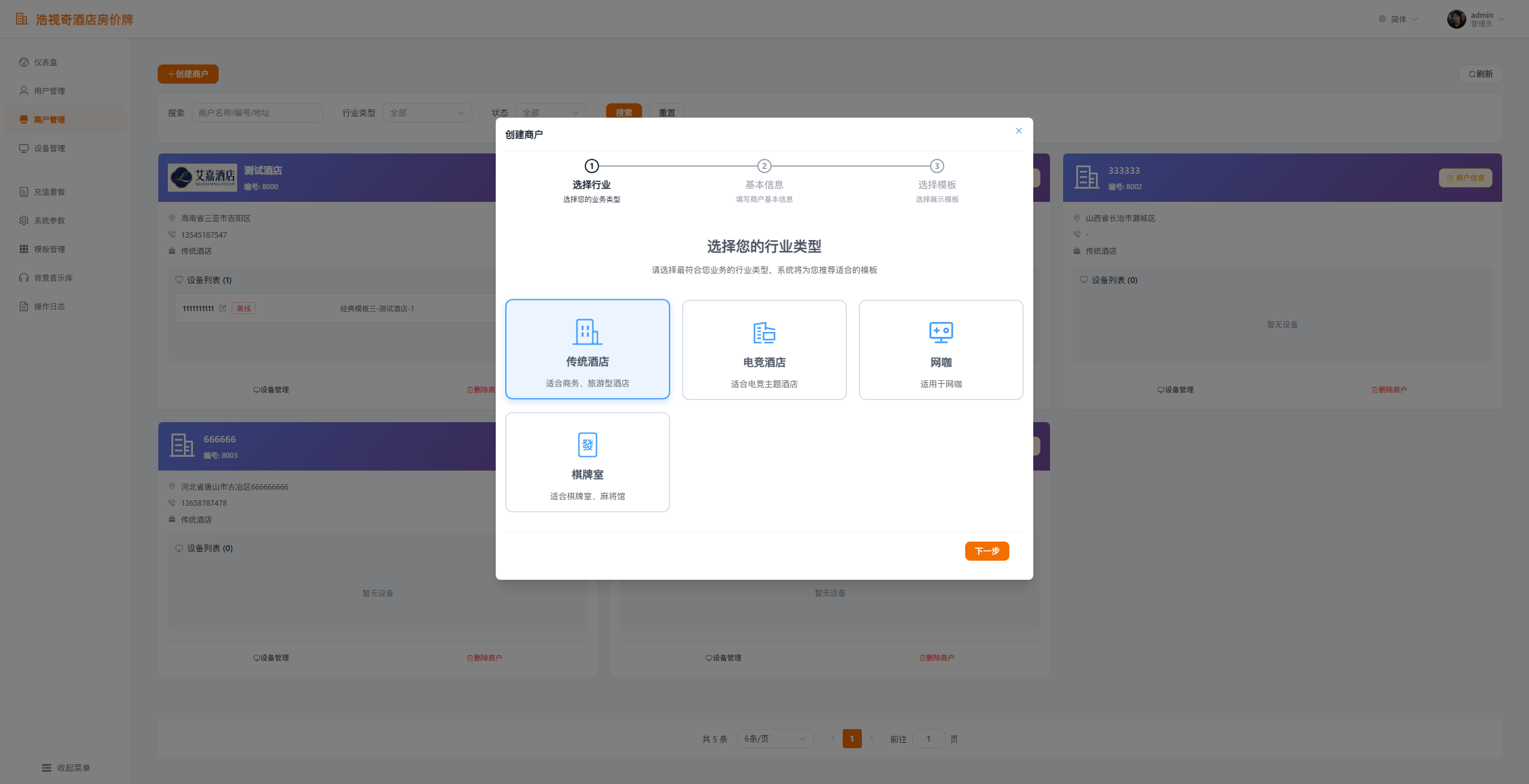This screenshot has width=1529, height=784.
Task: Click the previous page arrow
Action: (833, 739)
